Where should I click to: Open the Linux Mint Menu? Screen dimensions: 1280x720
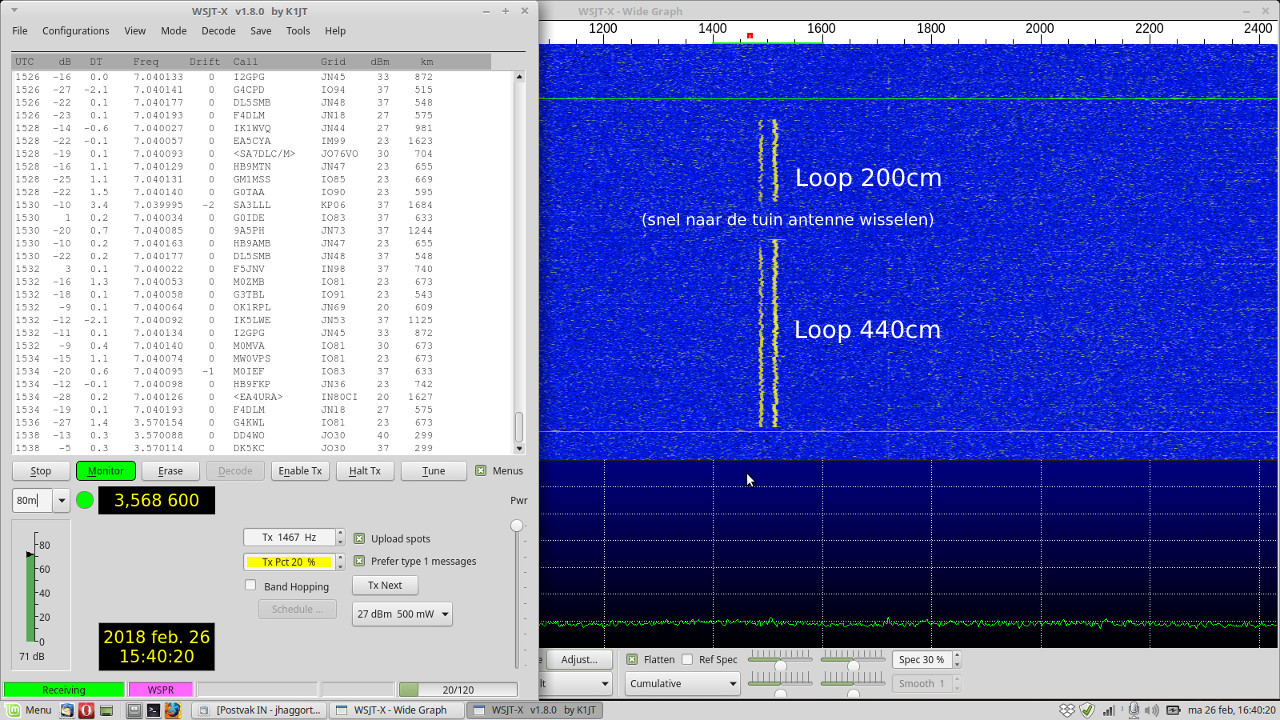[x=27, y=710]
